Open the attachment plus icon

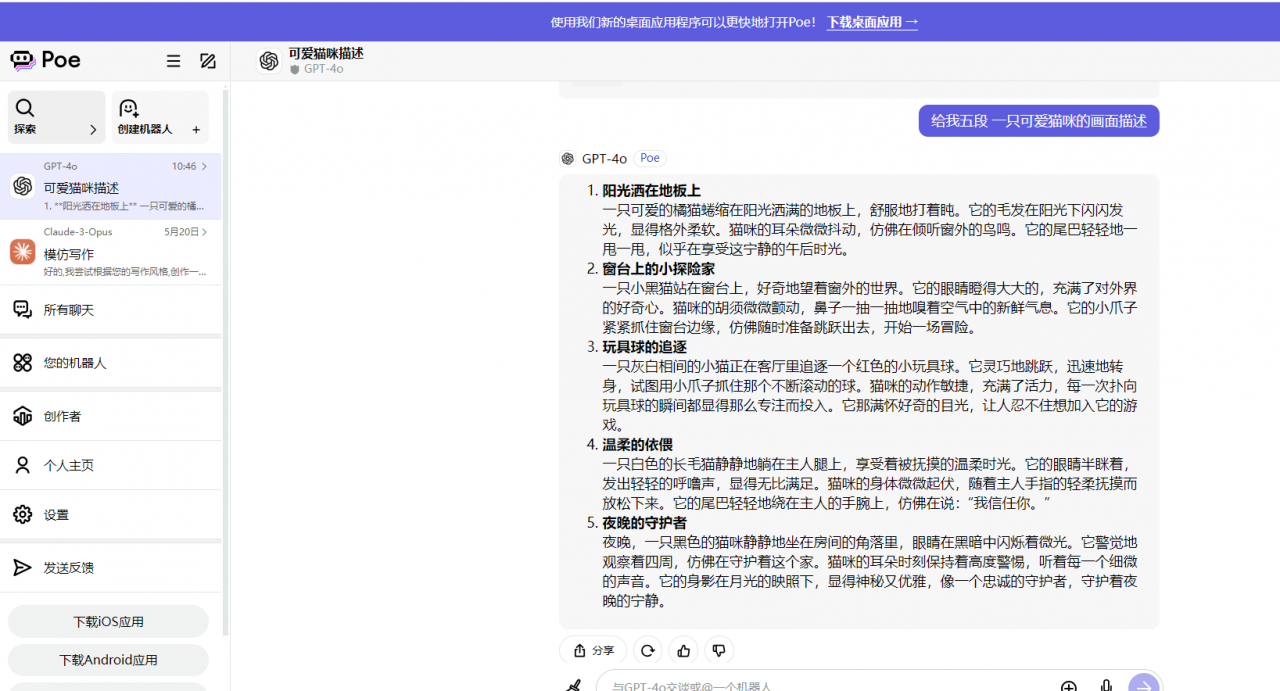pyautogui.click(x=1069, y=687)
